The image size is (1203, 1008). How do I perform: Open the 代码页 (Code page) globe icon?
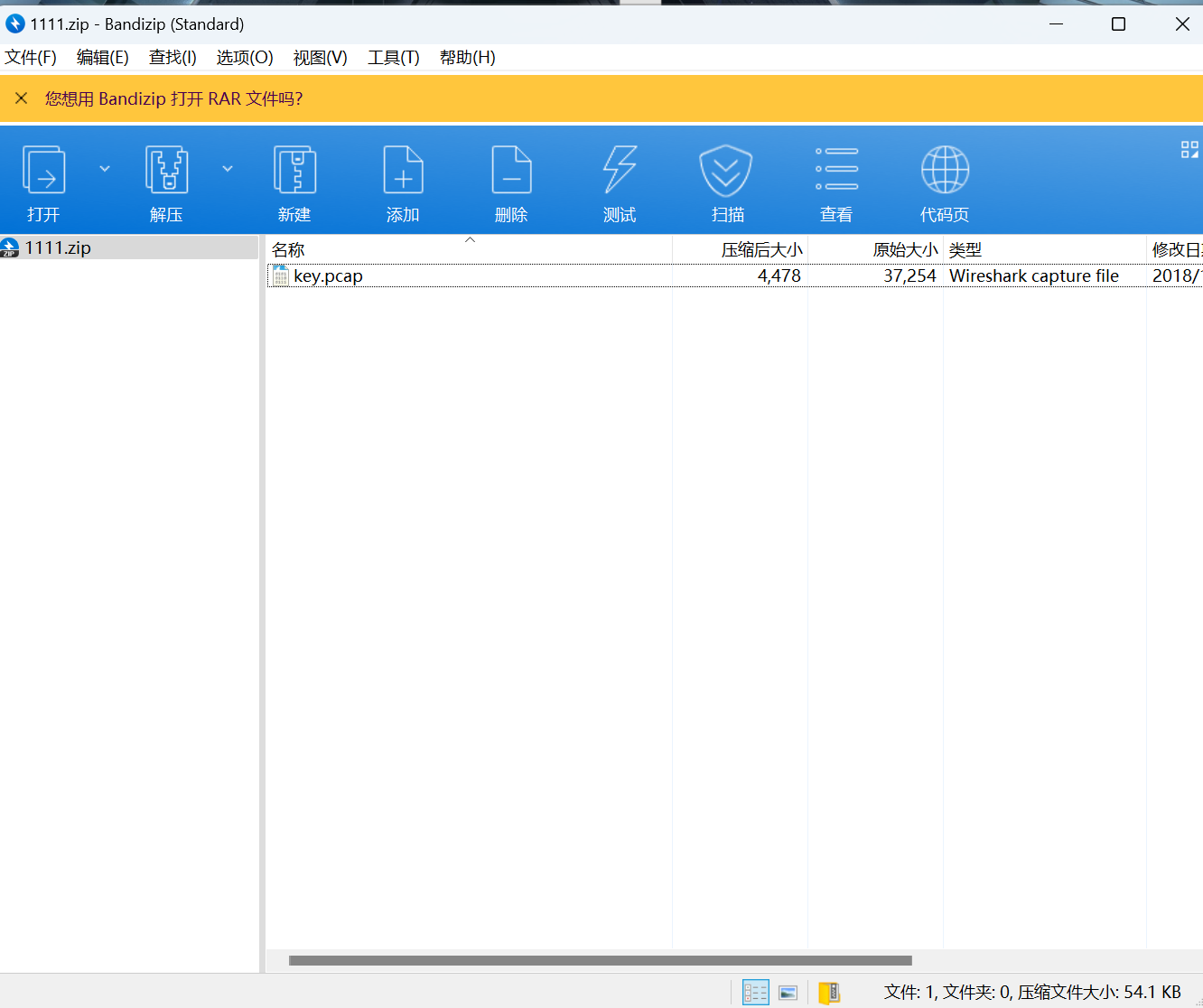[x=945, y=170]
